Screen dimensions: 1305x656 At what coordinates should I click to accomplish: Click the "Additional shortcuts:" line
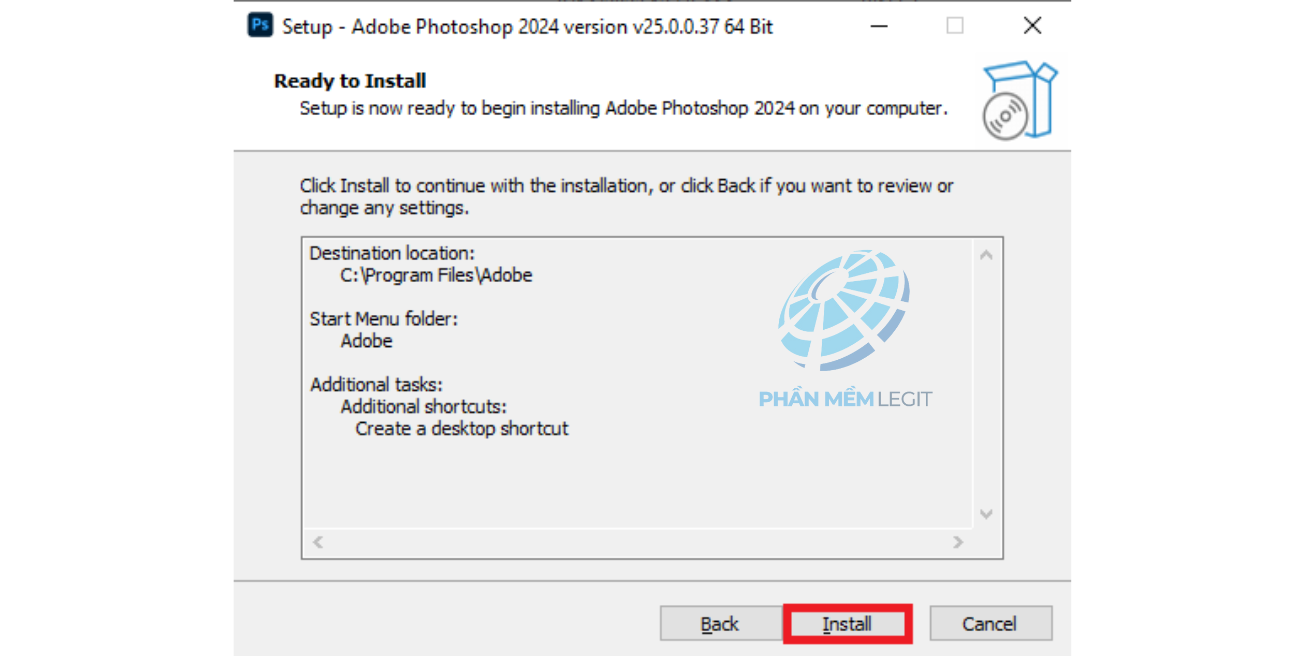423,407
